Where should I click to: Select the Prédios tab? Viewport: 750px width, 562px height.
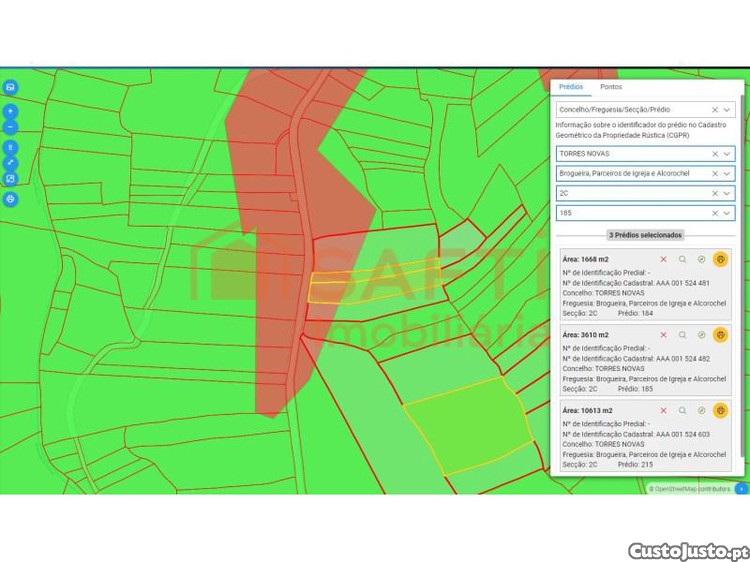coord(571,87)
